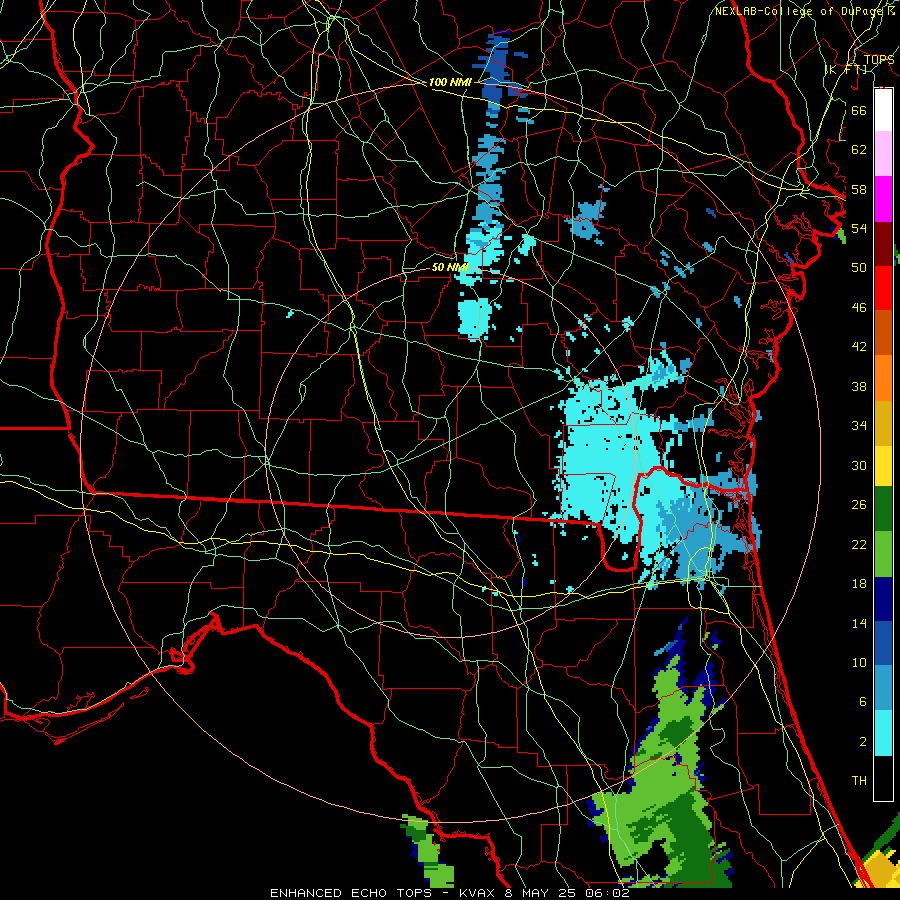Select the bright red swatch near 50
Image resolution: width=900 pixels, height=900 pixels.
tap(883, 288)
